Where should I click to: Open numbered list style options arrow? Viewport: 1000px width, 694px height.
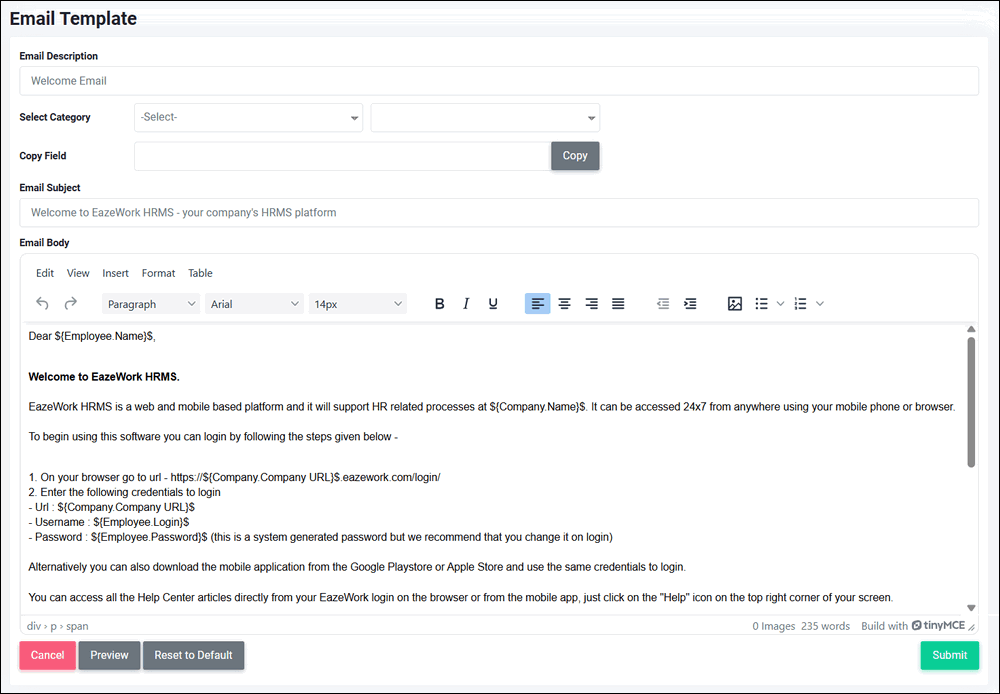[820, 304]
